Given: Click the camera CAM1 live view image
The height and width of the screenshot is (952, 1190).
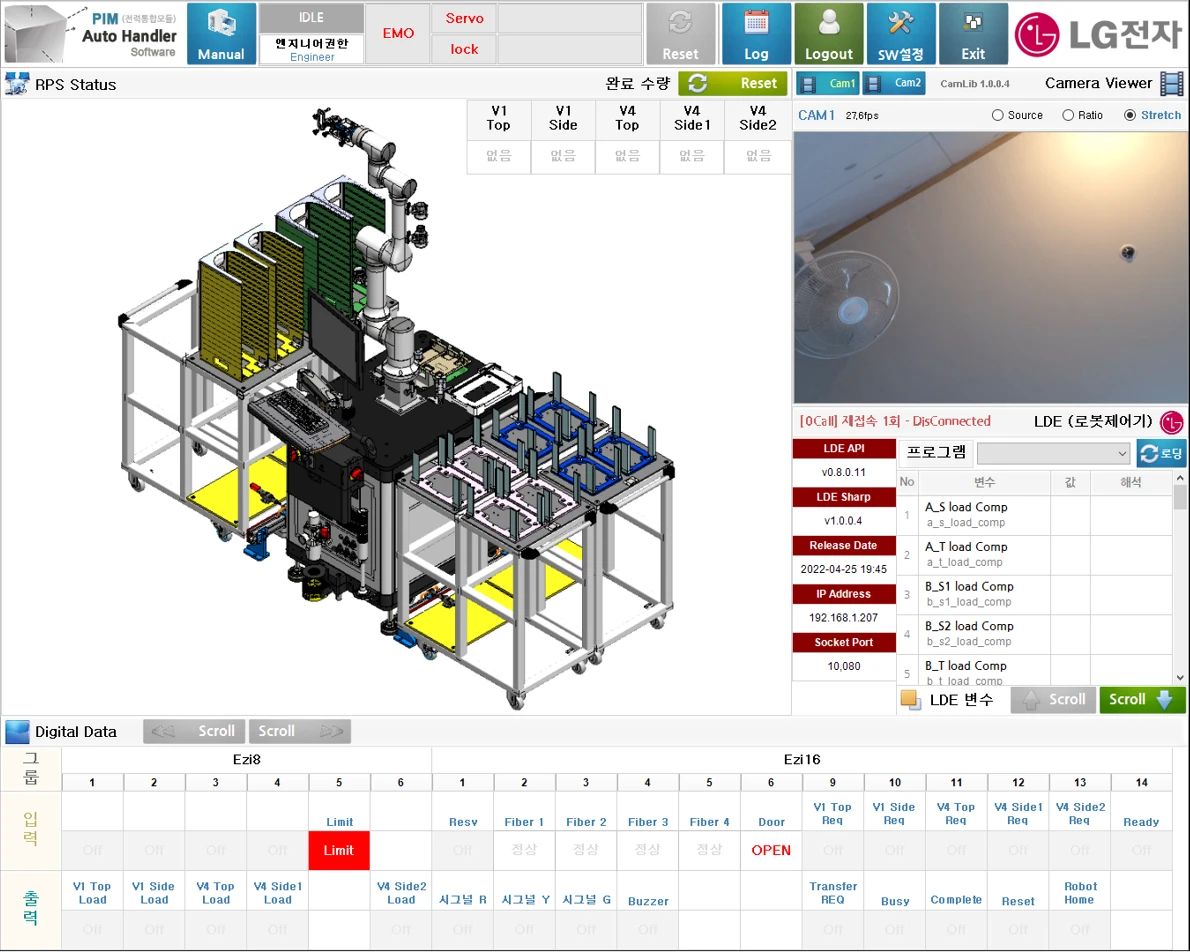Looking at the screenshot, I should (990, 267).
